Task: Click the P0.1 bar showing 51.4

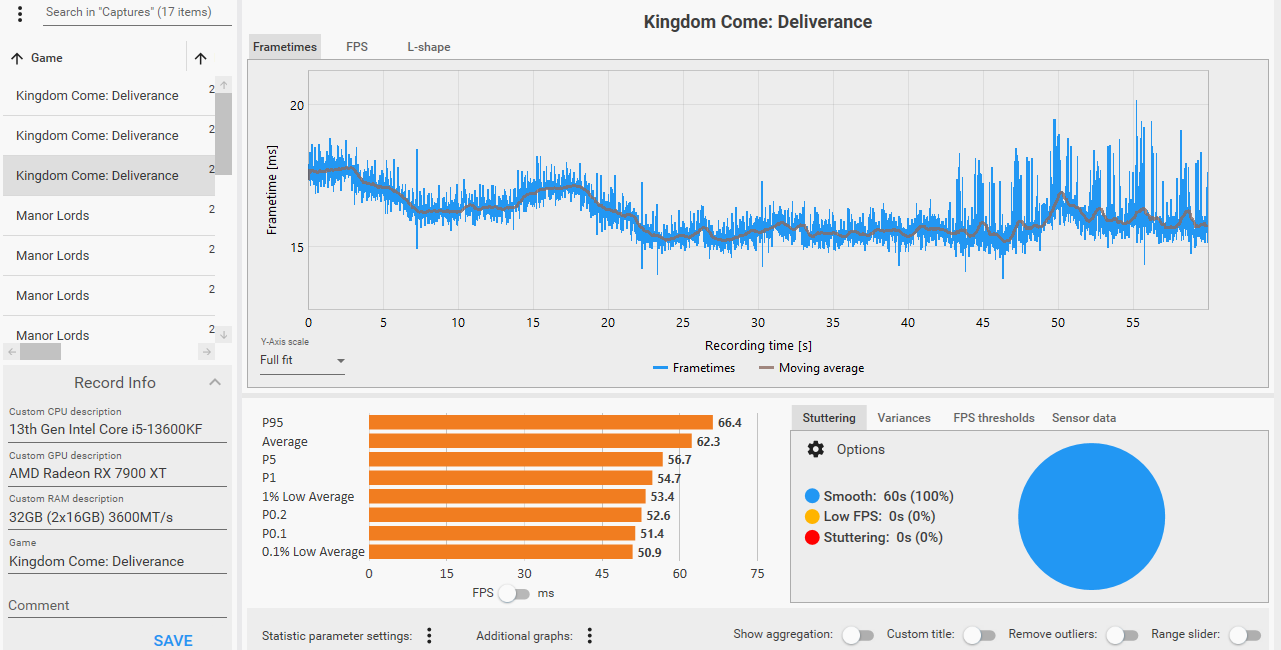Action: point(502,533)
